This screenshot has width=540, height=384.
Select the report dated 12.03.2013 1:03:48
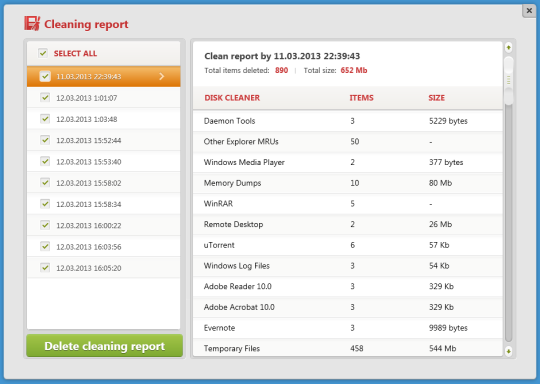[x=104, y=119]
